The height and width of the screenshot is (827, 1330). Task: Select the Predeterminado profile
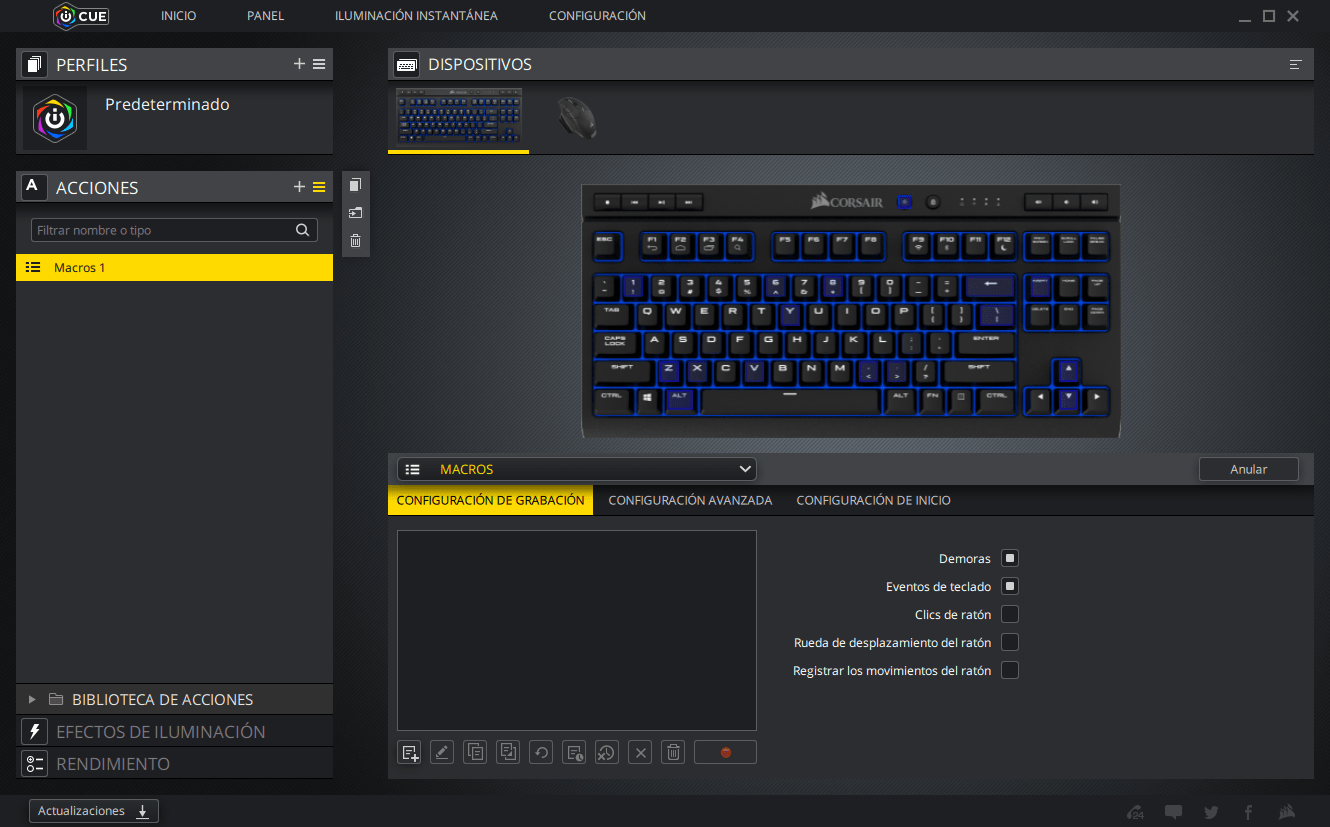pos(174,118)
